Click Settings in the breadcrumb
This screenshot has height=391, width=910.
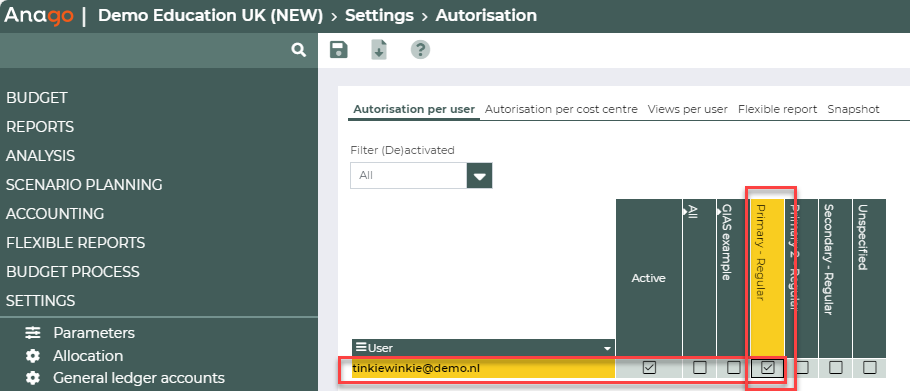[380, 16]
